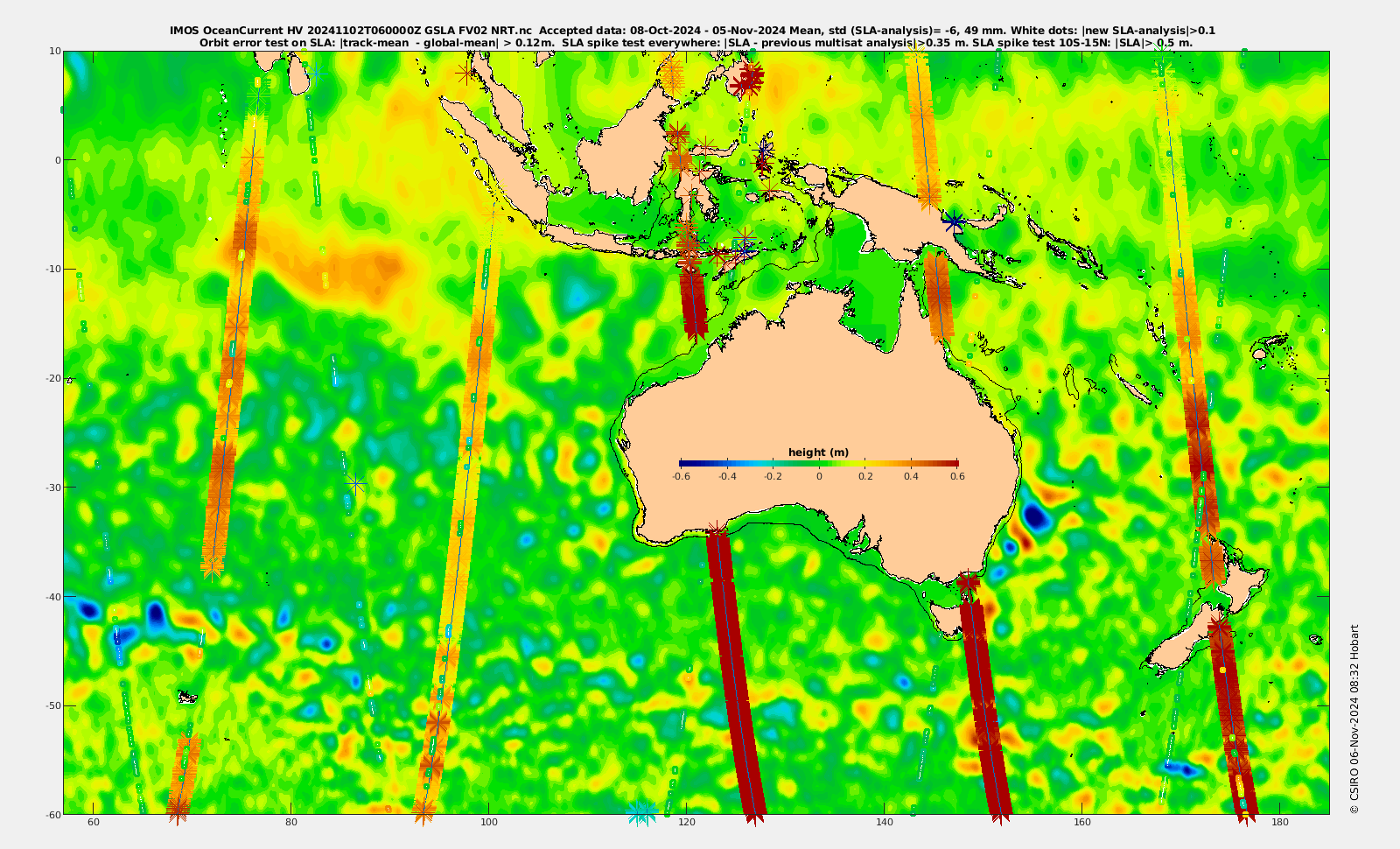1400x849 pixels.
Task: Click the x-axis longitude label 120
Action: click(687, 823)
